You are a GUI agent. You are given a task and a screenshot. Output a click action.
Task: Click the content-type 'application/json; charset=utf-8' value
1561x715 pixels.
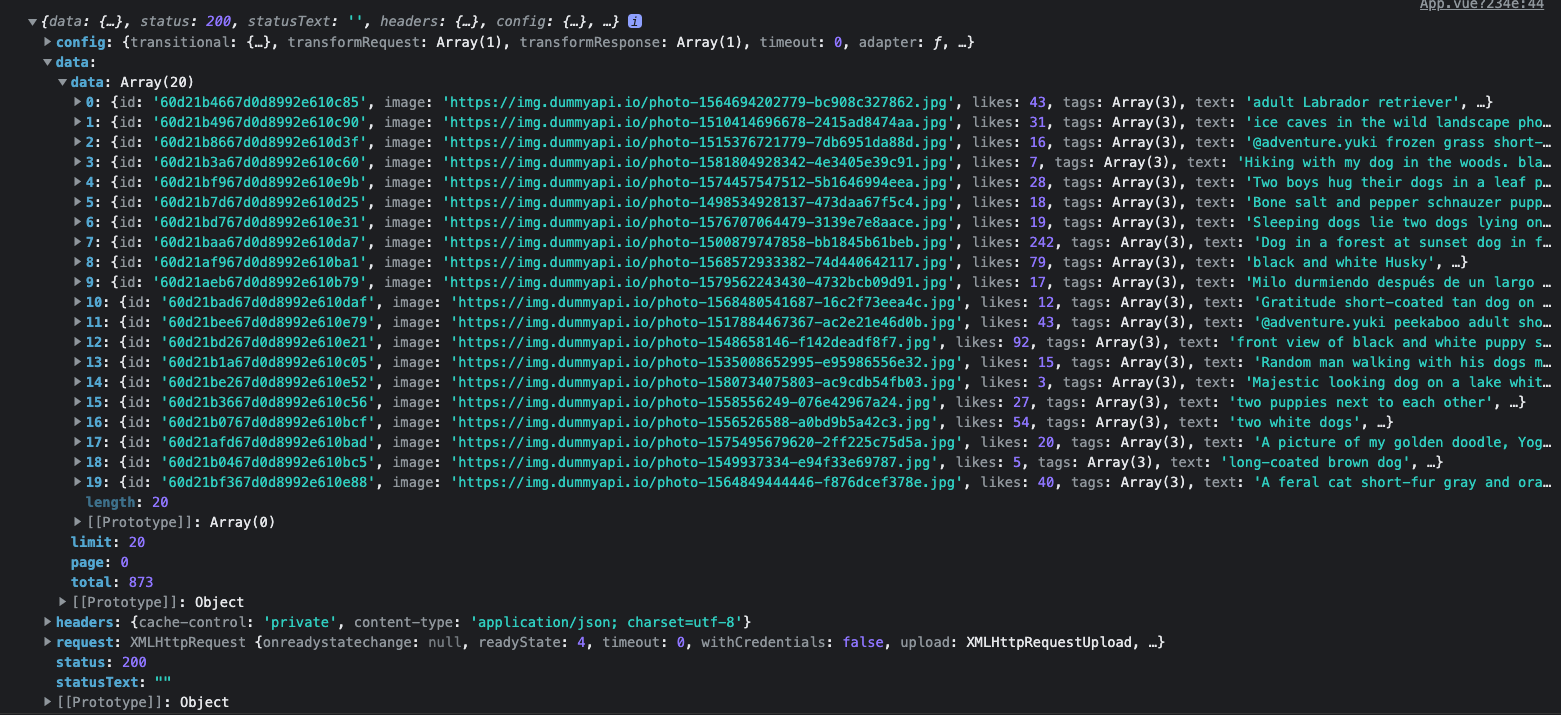pyautogui.click(x=607, y=622)
